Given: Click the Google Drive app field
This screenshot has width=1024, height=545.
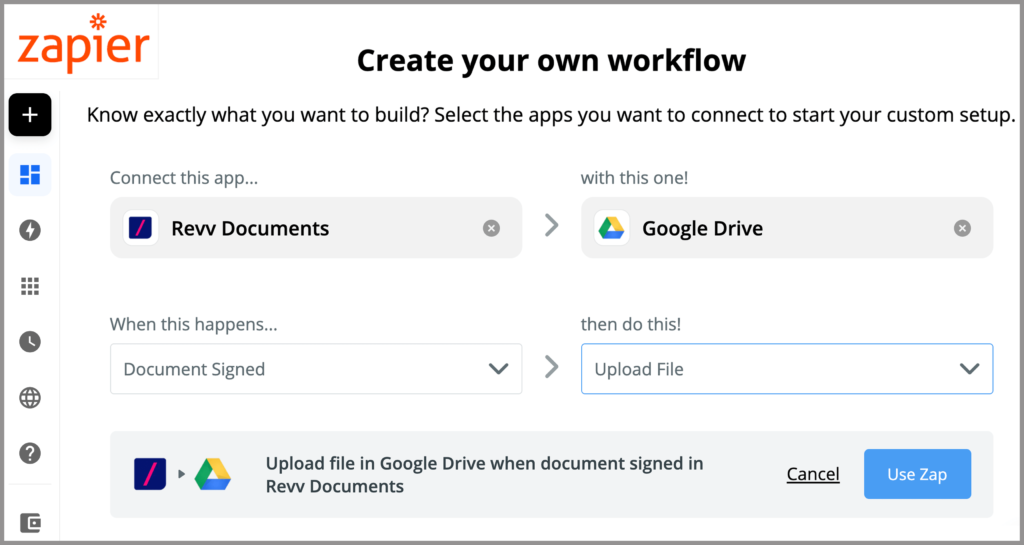Looking at the screenshot, I should click(x=787, y=228).
